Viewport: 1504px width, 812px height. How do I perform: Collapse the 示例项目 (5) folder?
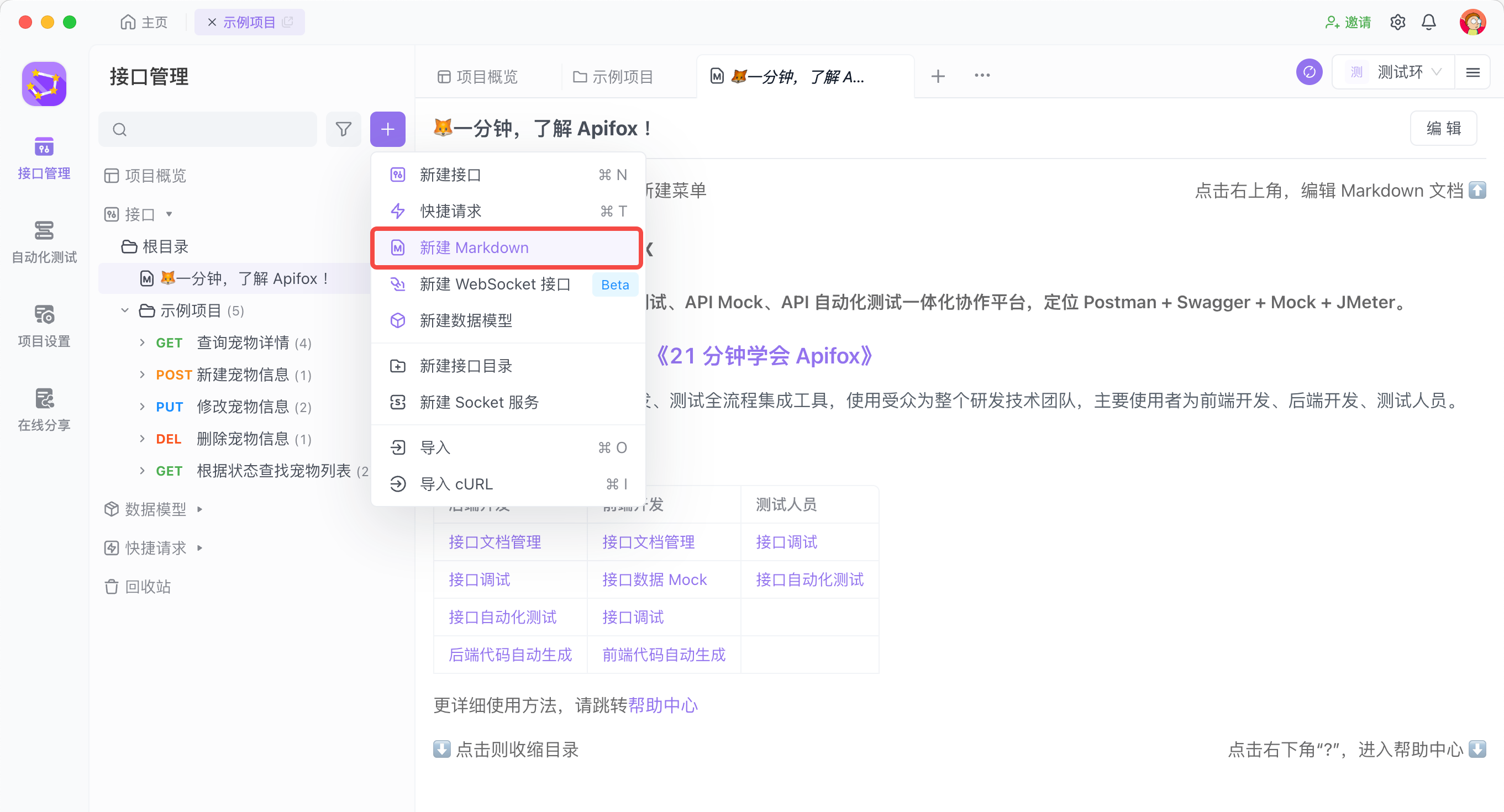coord(124,310)
